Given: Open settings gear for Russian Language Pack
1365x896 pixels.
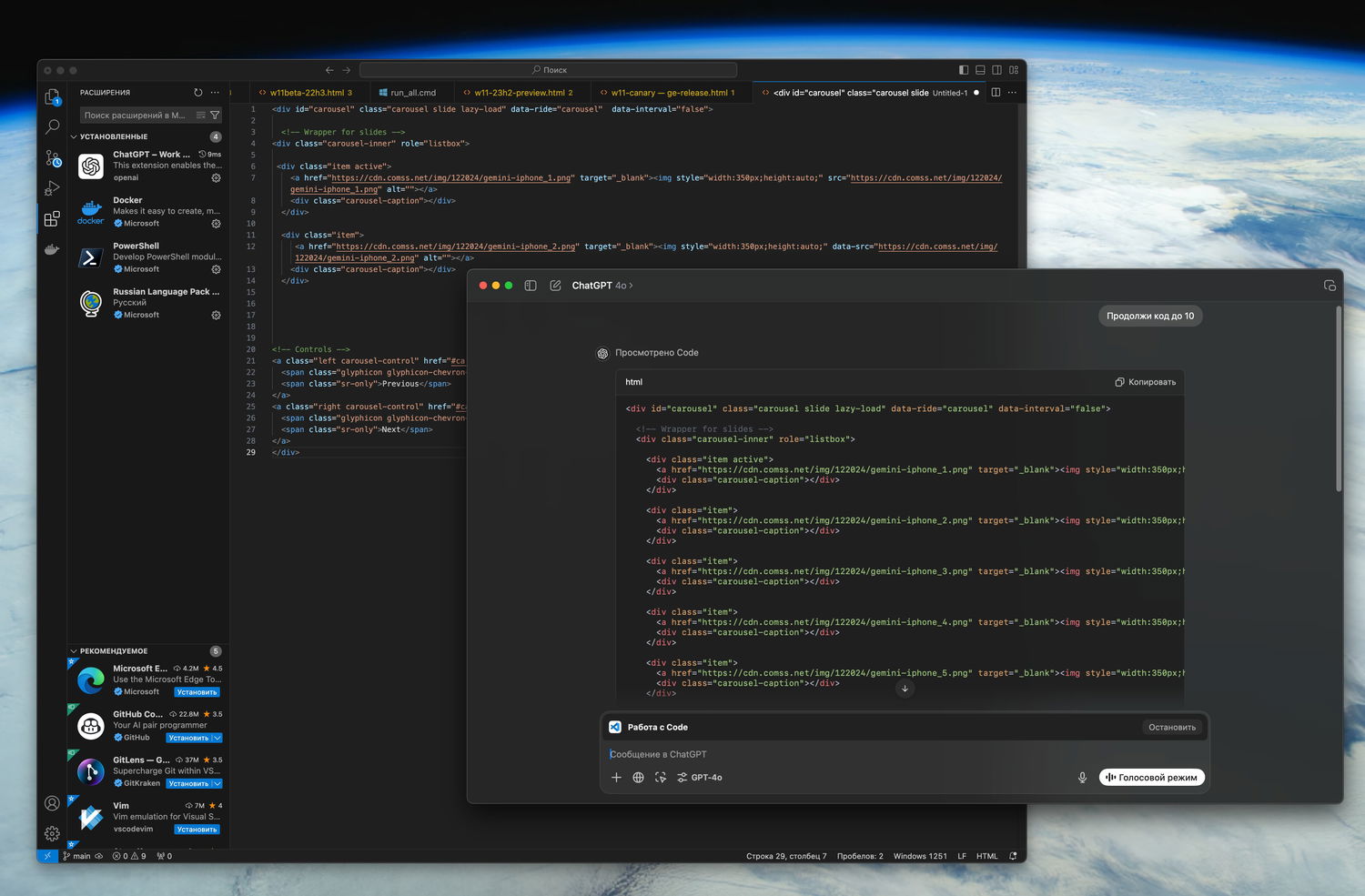Looking at the screenshot, I should click(x=216, y=315).
